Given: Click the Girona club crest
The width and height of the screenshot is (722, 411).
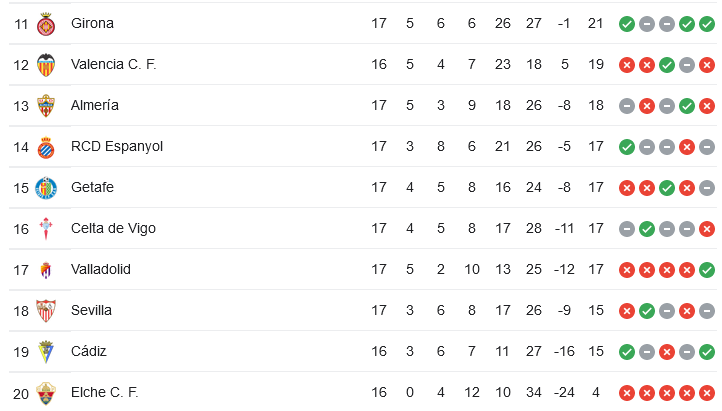Looking at the screenshot, I should [46, 24].
